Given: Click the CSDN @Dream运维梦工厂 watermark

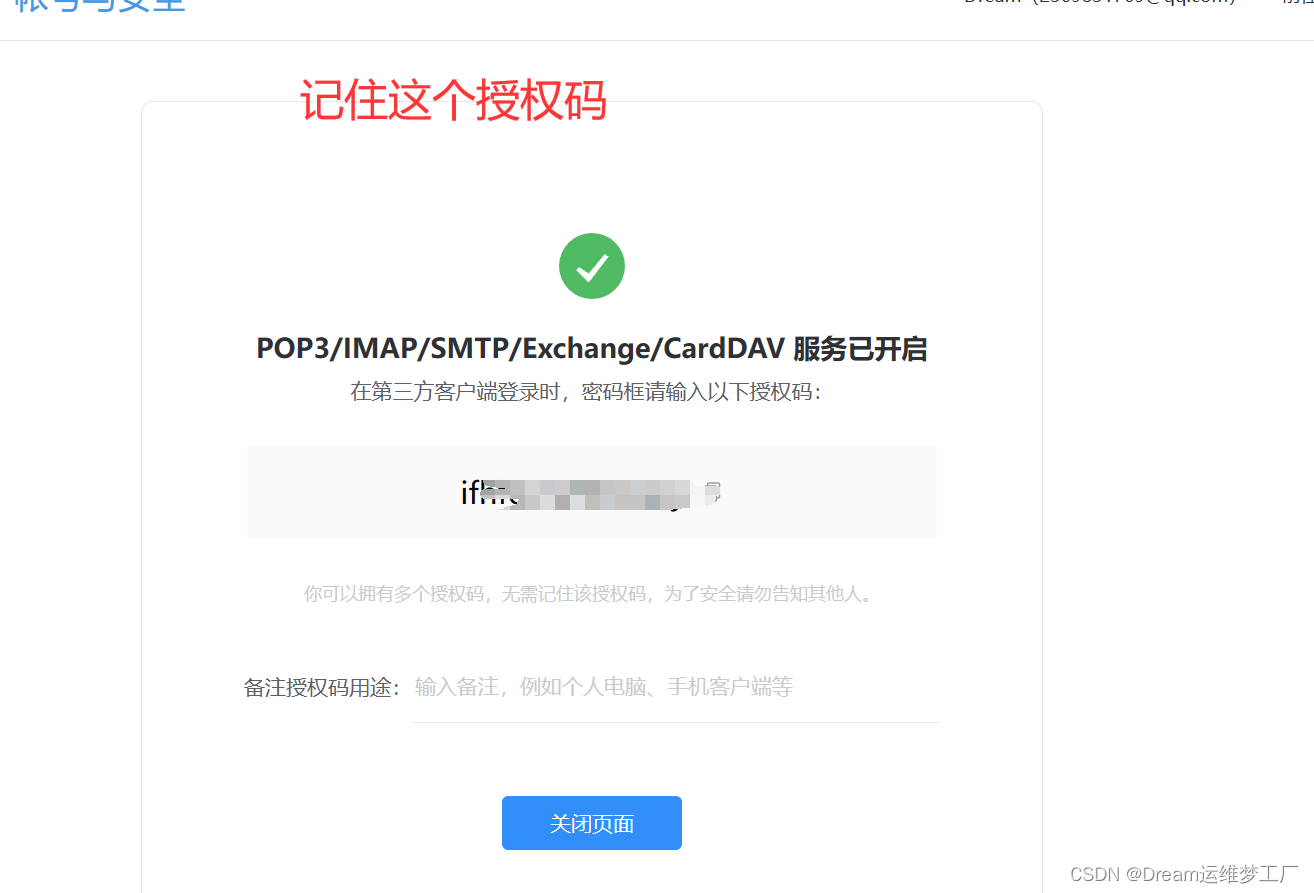Looking at the screenshot, I should pyautogui.click(x=1184, y=874).
